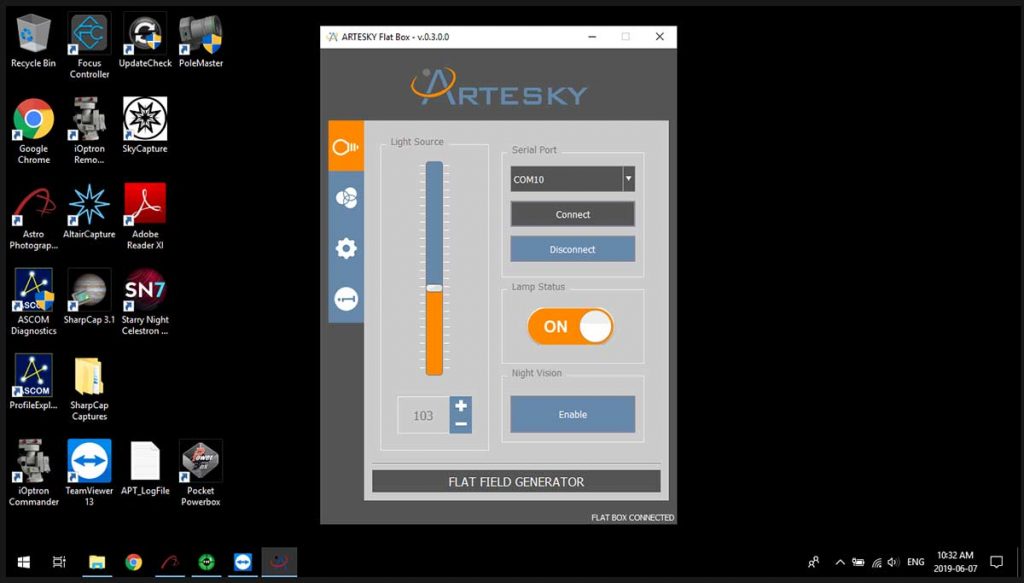
Task: Expand the COM10 serial port dropdown
Action: 628,179
